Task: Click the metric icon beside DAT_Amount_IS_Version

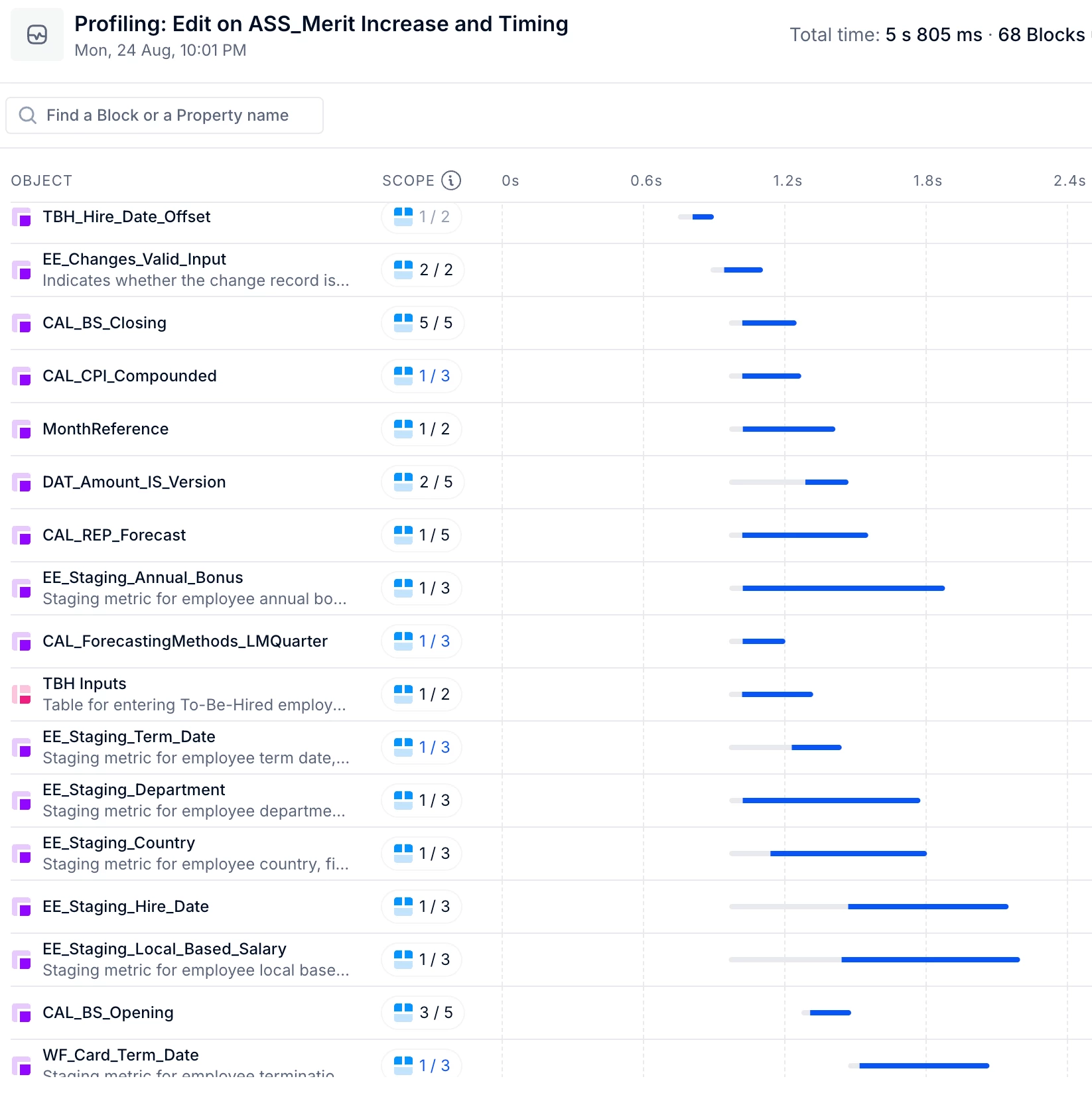Action: tap(22, 482)
